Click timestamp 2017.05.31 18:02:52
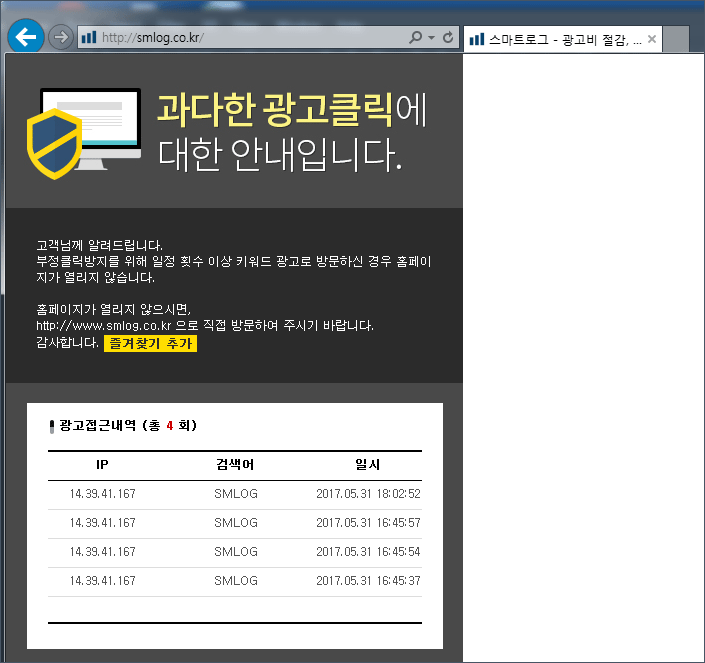 [368, 494]
